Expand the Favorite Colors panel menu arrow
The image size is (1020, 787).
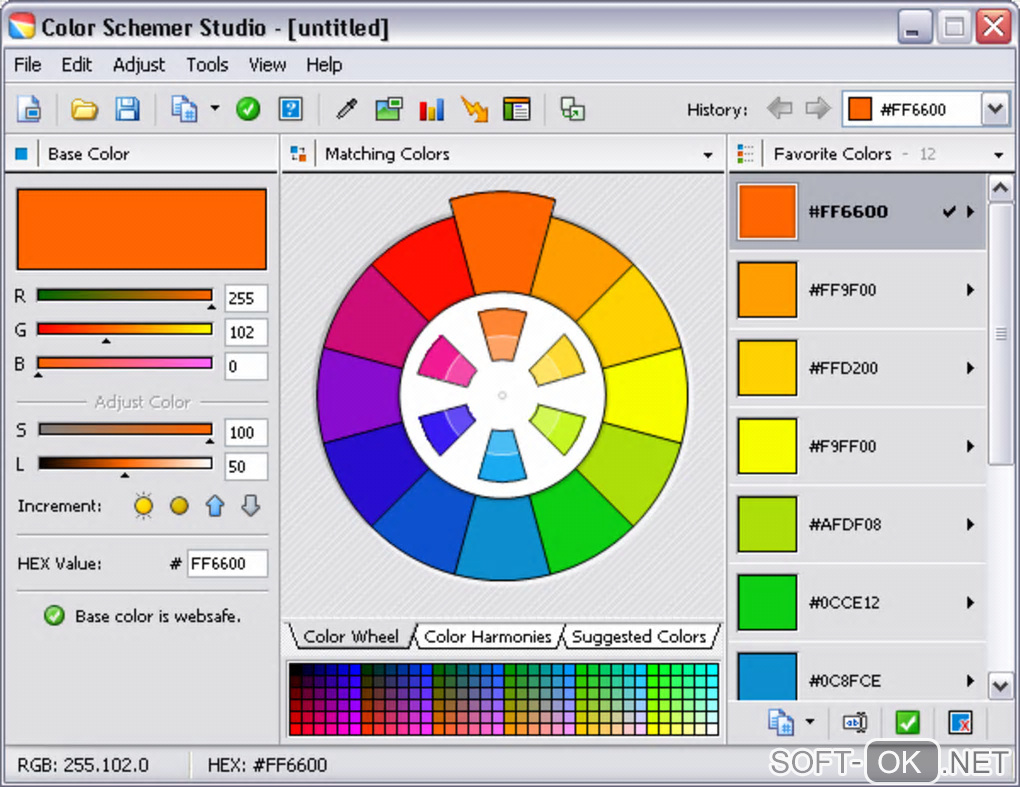(999, 155)
